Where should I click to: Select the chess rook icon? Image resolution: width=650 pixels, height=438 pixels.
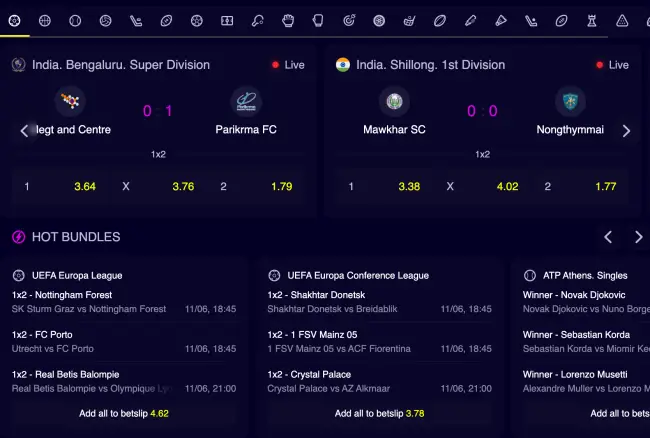point(592,20)
